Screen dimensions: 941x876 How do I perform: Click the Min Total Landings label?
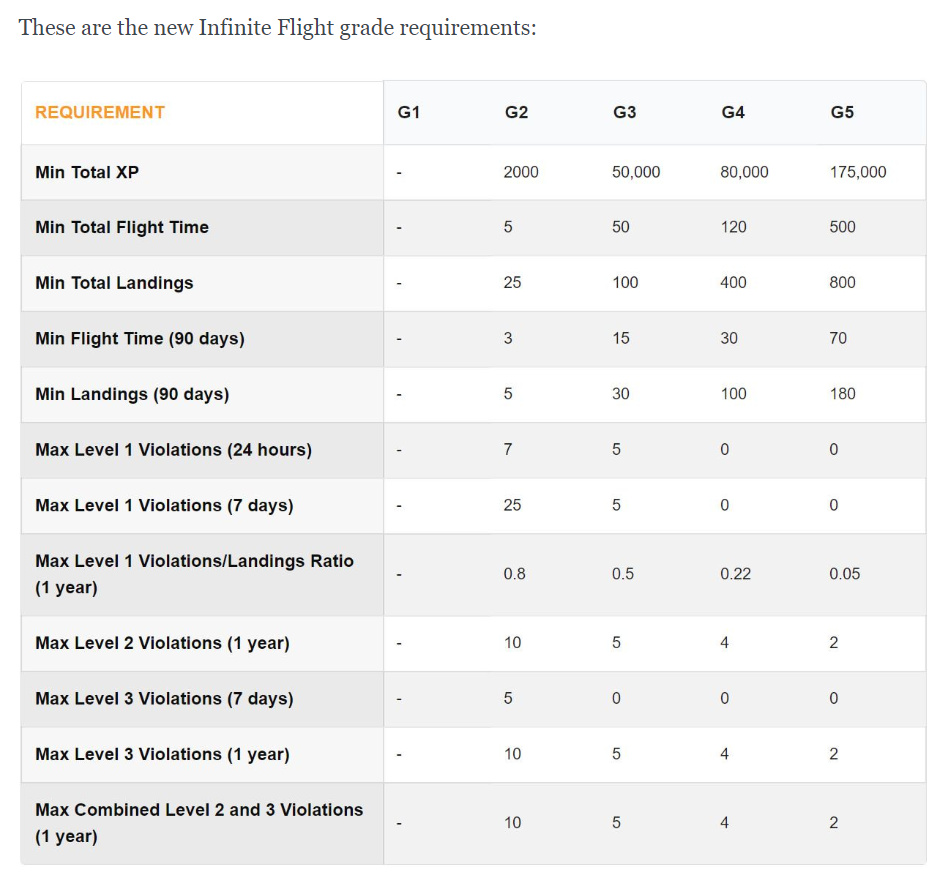114,283
